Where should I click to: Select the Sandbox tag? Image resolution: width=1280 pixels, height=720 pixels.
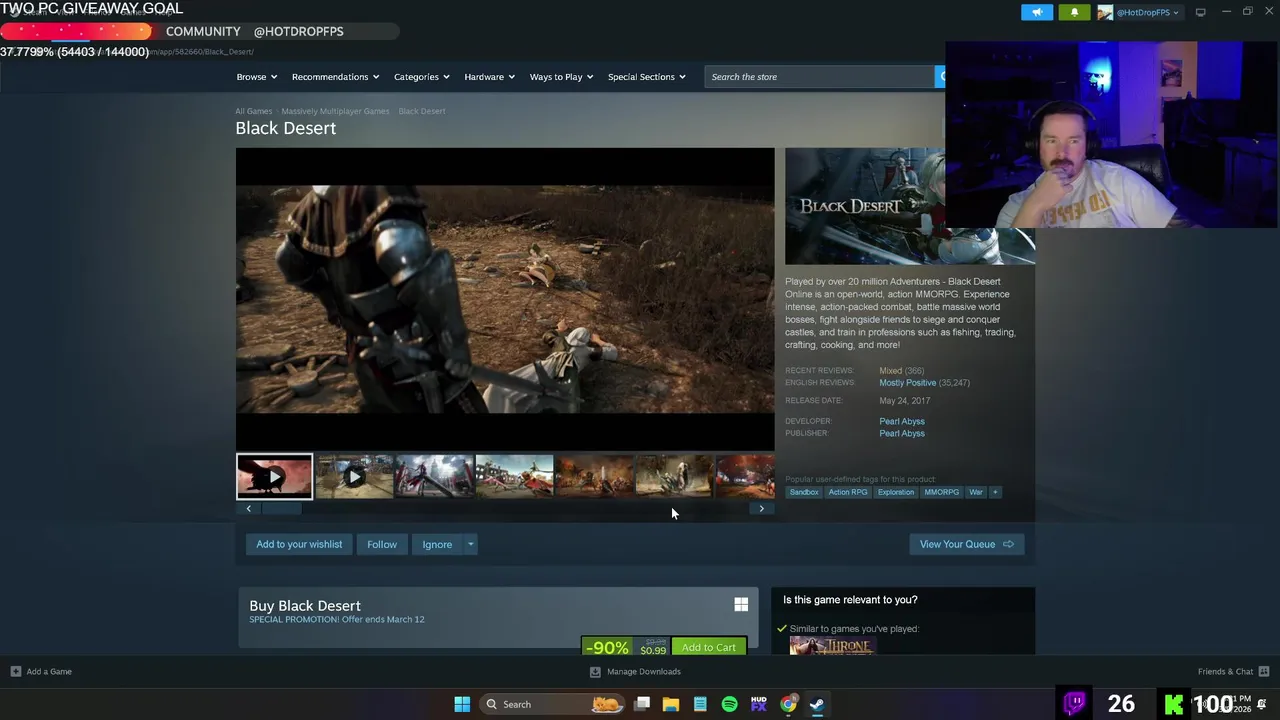804,492
